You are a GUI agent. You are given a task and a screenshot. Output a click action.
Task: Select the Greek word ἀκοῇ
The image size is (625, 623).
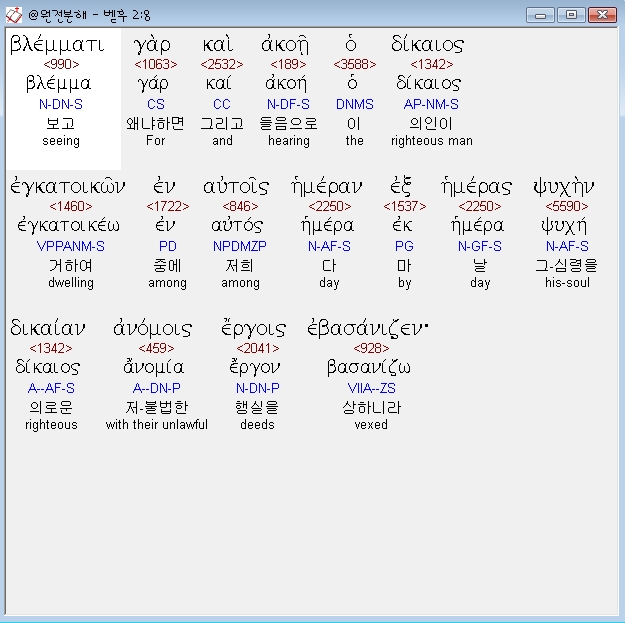click(x=285, y=44)
